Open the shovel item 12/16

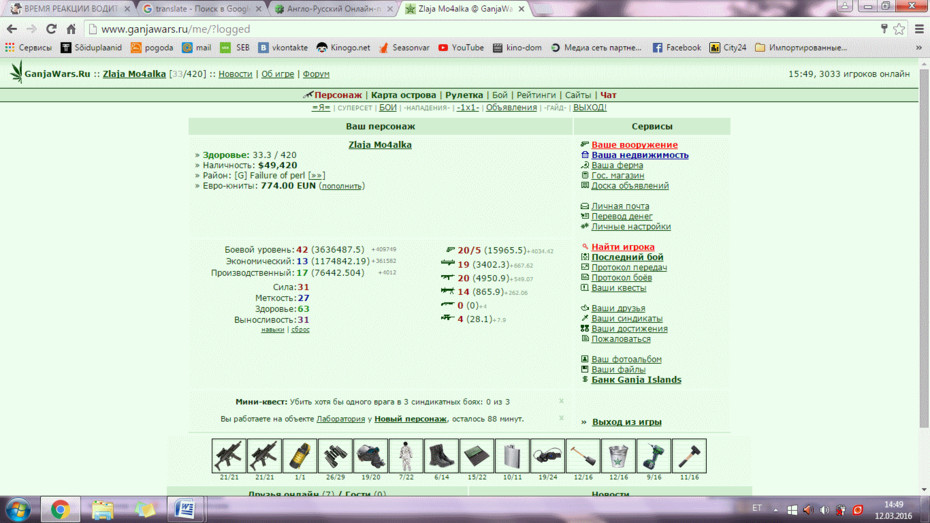pos(583,455)
